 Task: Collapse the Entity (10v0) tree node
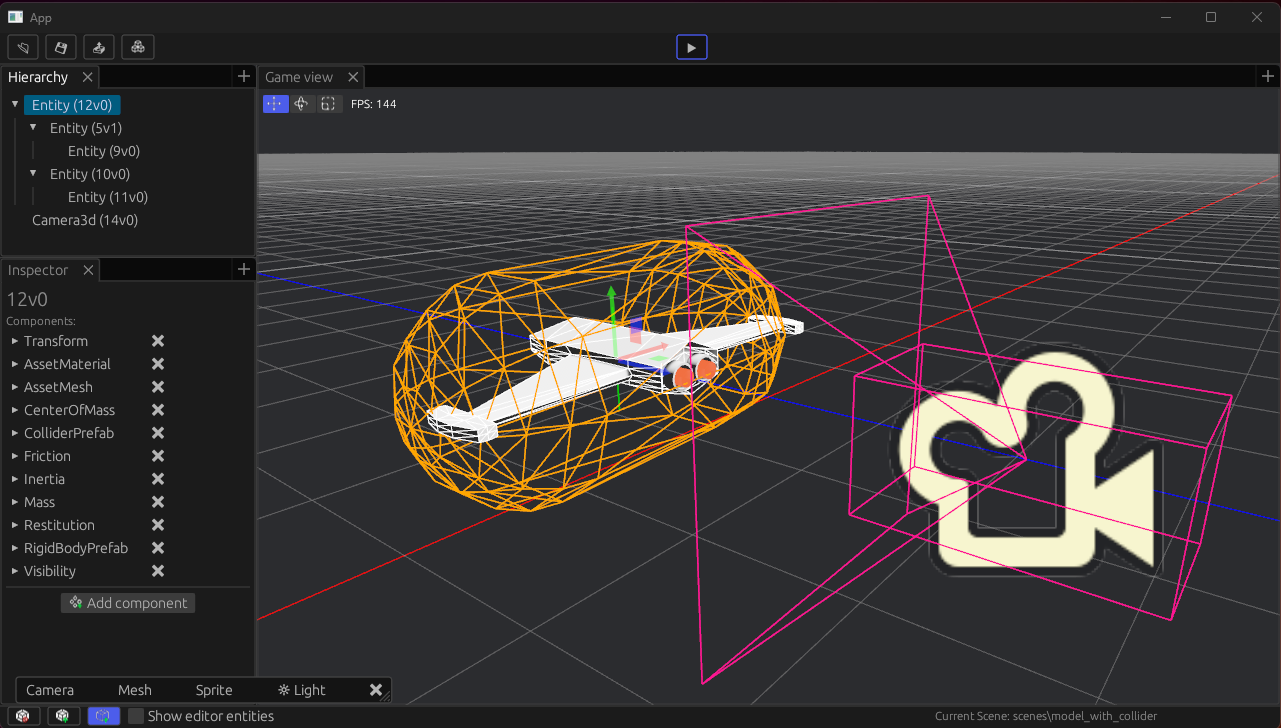[x=33, y=173]
